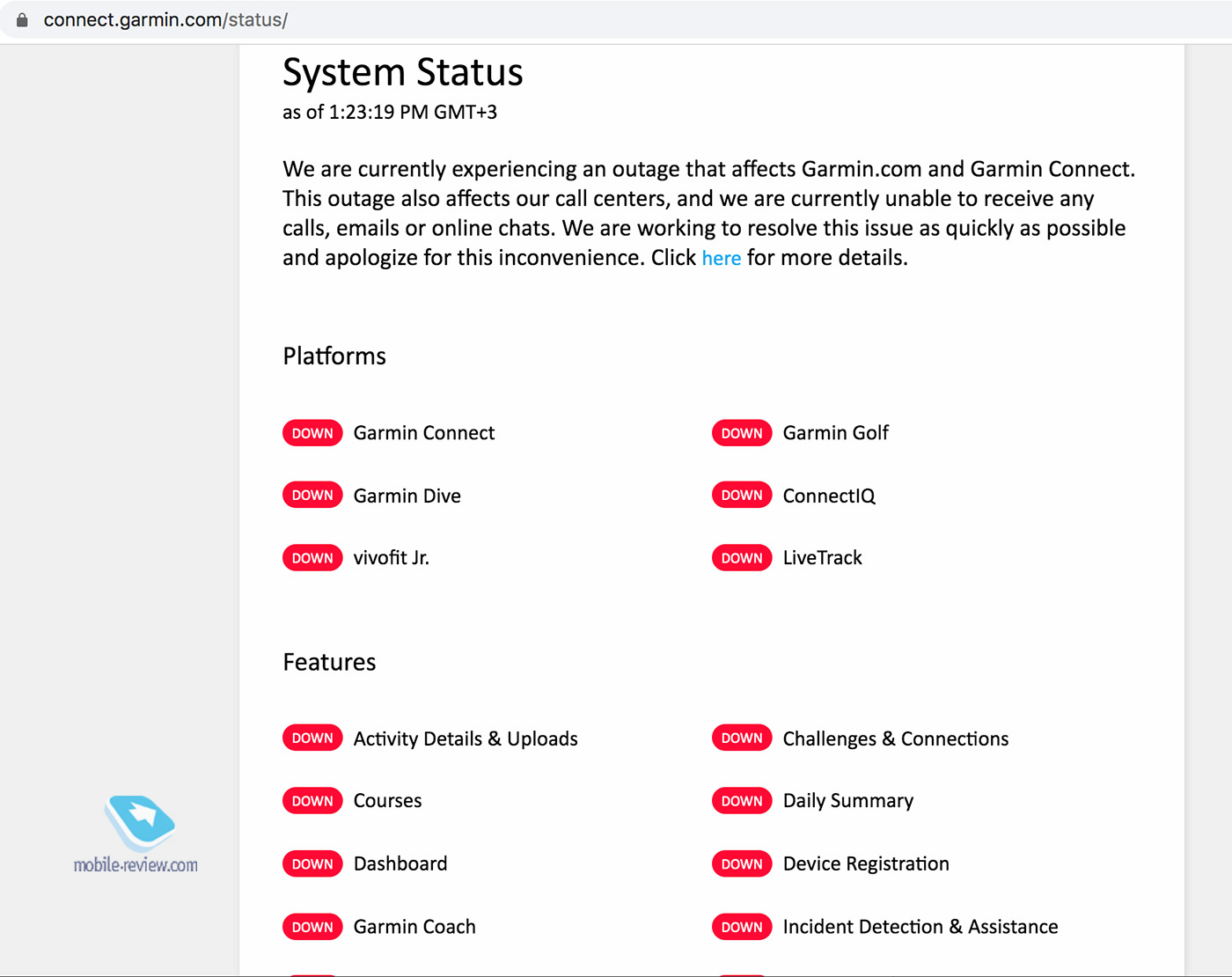Click the DOWN badge beside Dashboard
This screenshot has height=977, width=1232.
tap(312, 864)
